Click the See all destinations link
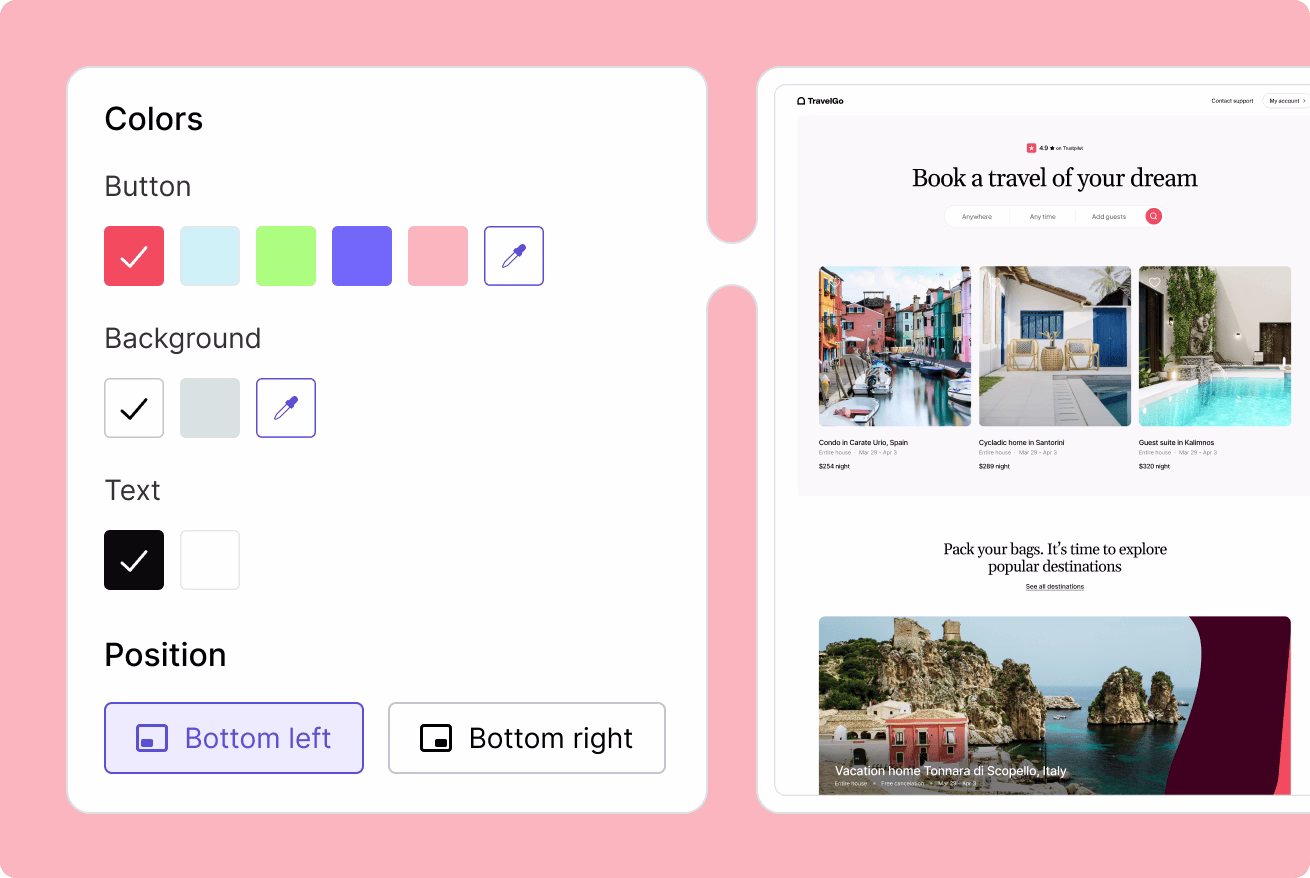 (x=1054, y=587)
